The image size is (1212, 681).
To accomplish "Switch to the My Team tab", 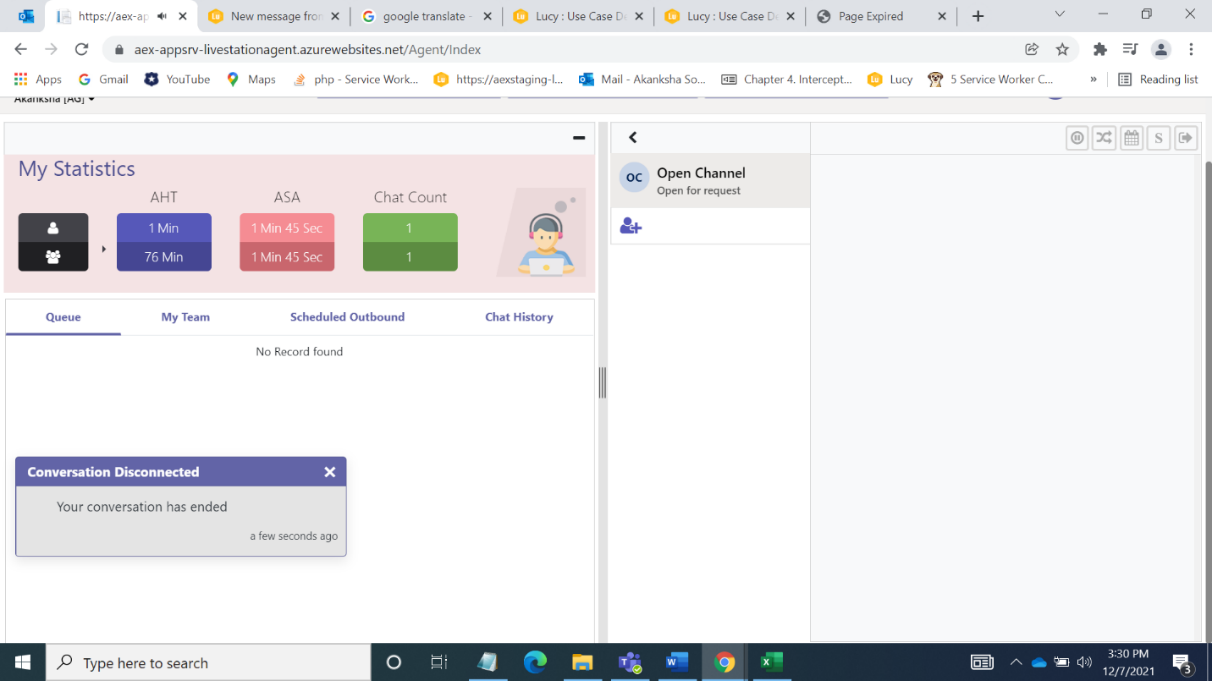I will click(185, 317).
